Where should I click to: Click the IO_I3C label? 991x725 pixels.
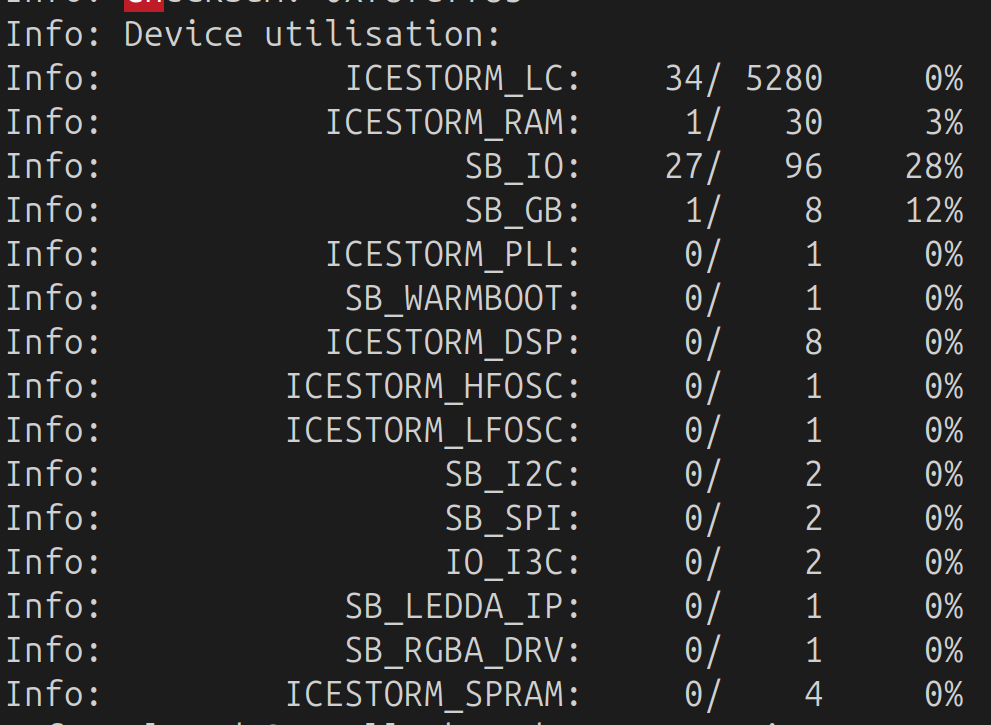pyautogui.click(x=512, y=563)
